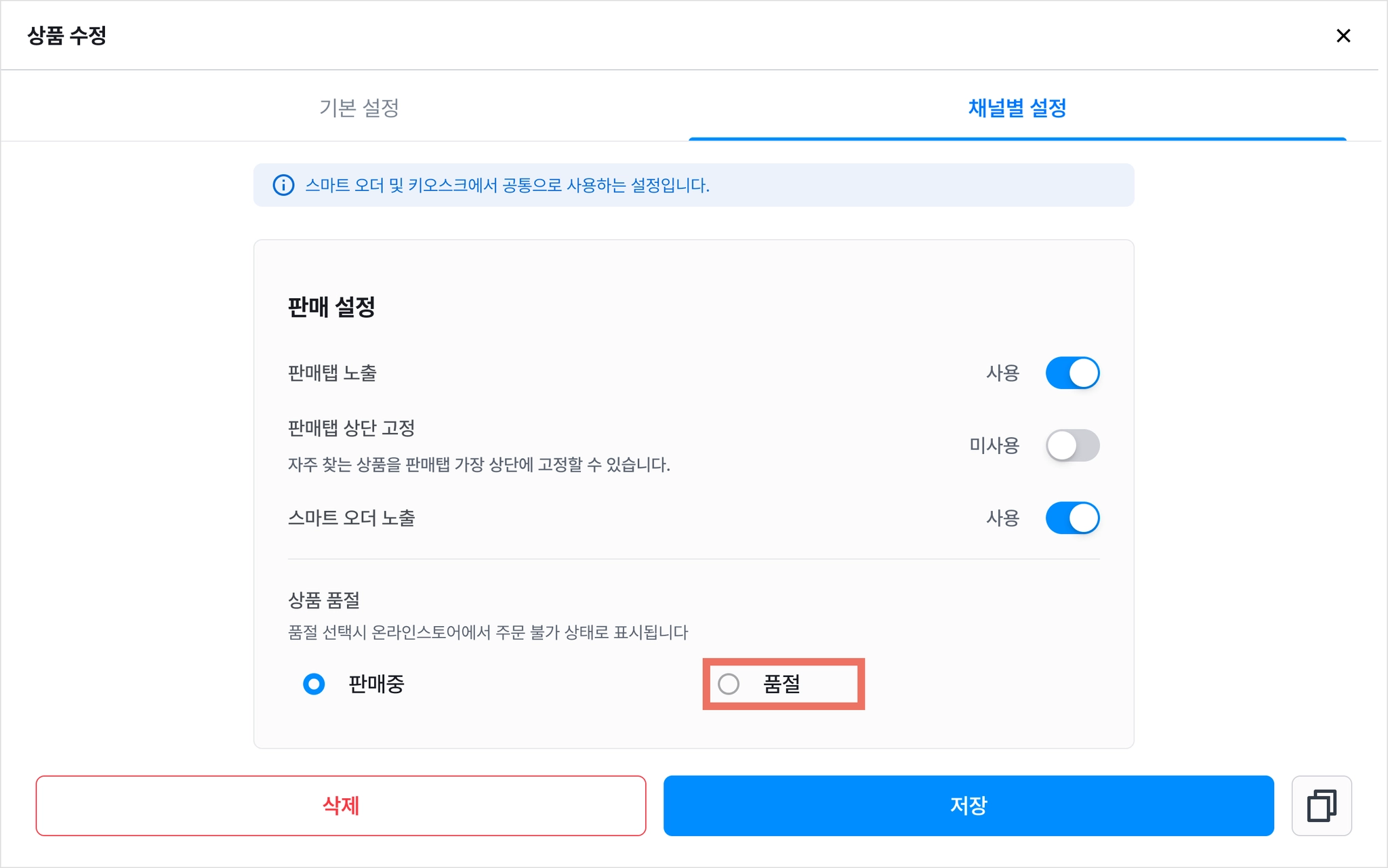The width and height of the screenshot is (1388, 868).
Task: Choose the 품절 radio option
Action: point(729,684)
